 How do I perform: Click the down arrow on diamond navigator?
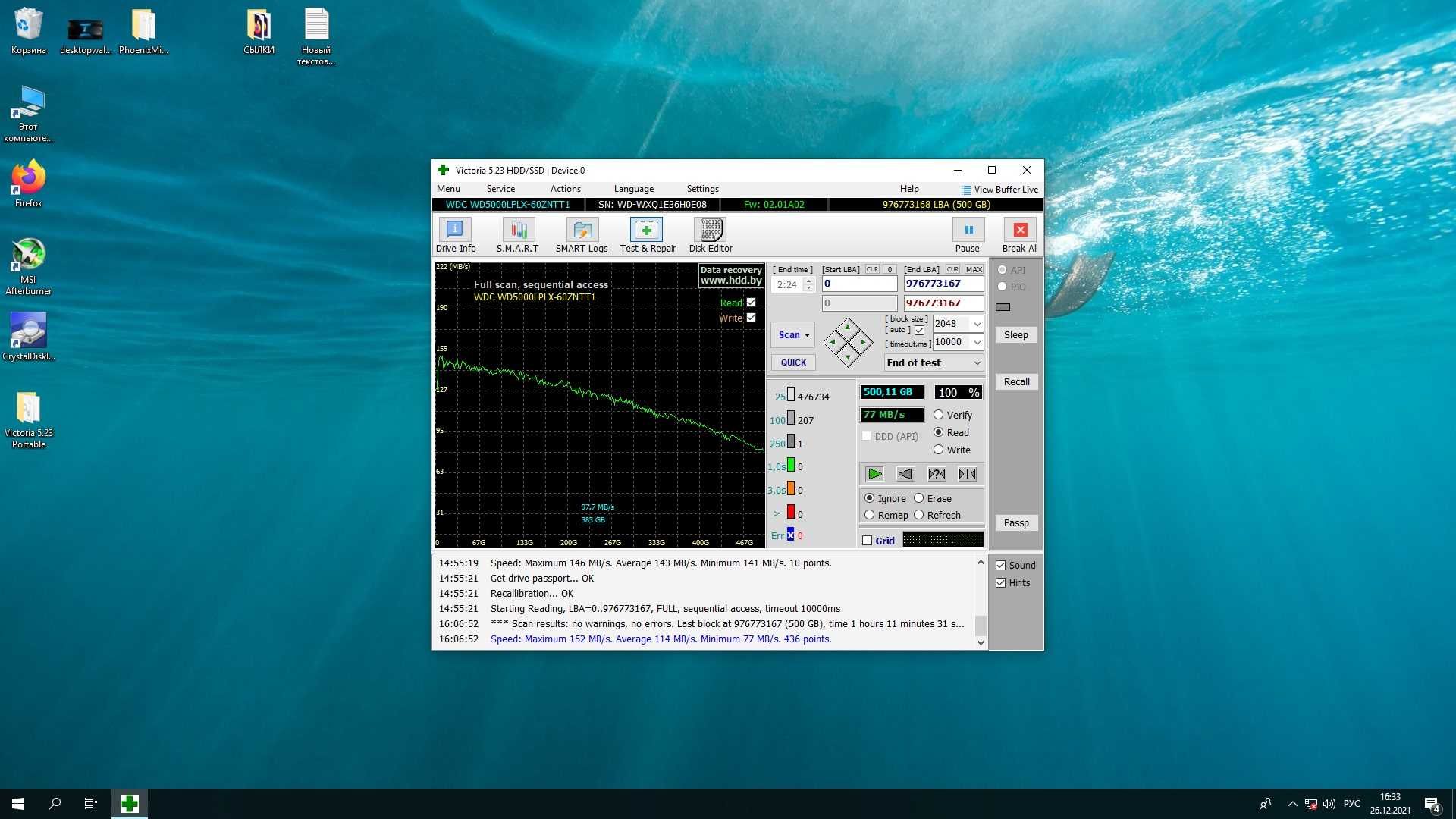click(x=848, y=356)
